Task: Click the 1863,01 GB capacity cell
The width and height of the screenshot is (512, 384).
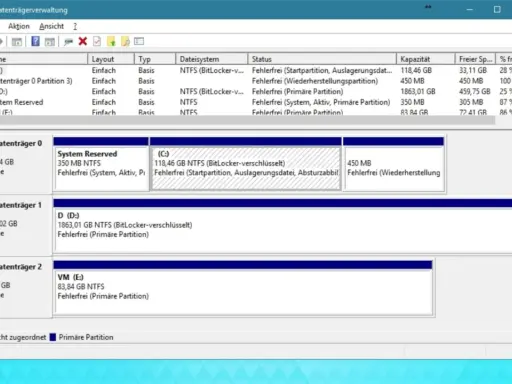Action: pyautogui.click(x=418, y=91)
